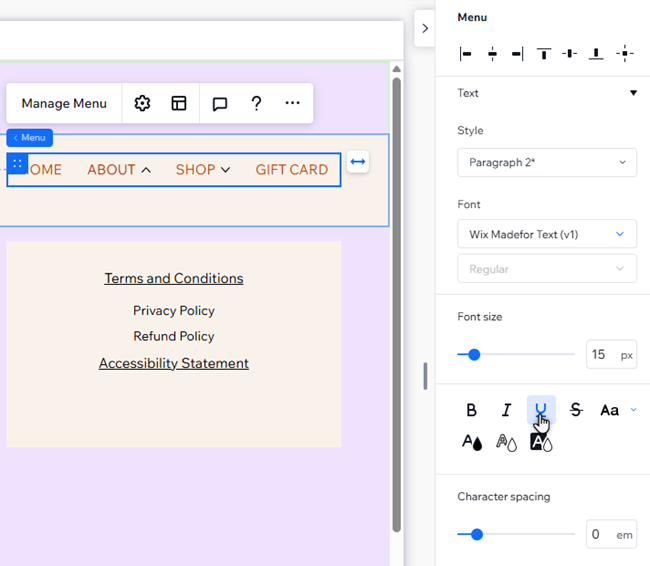Click the ABOUT menu item
The height and width of the screenshot is (566, 650).
111,170
